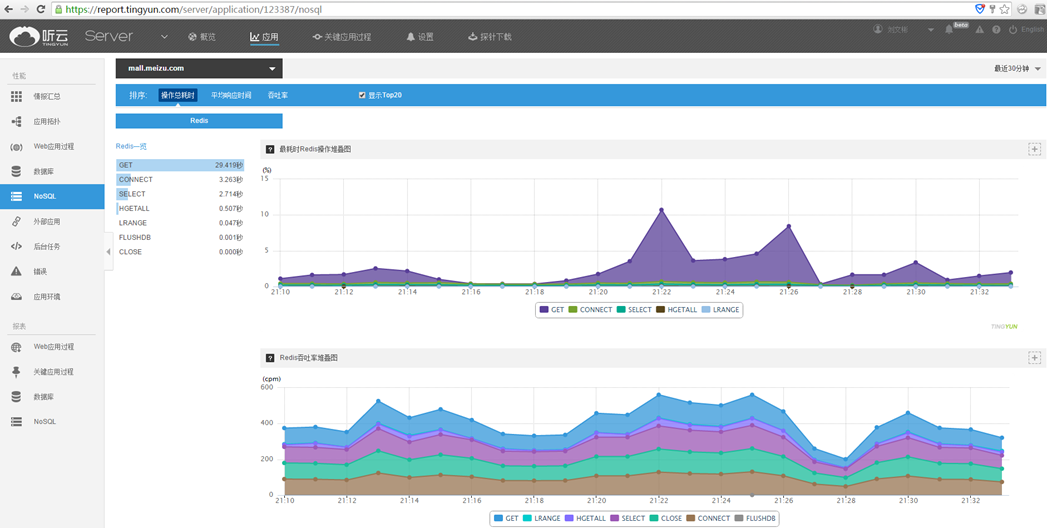Click the Redis button
The image size is (1047, 528).
pyautogui.click(x=199, y=120)
